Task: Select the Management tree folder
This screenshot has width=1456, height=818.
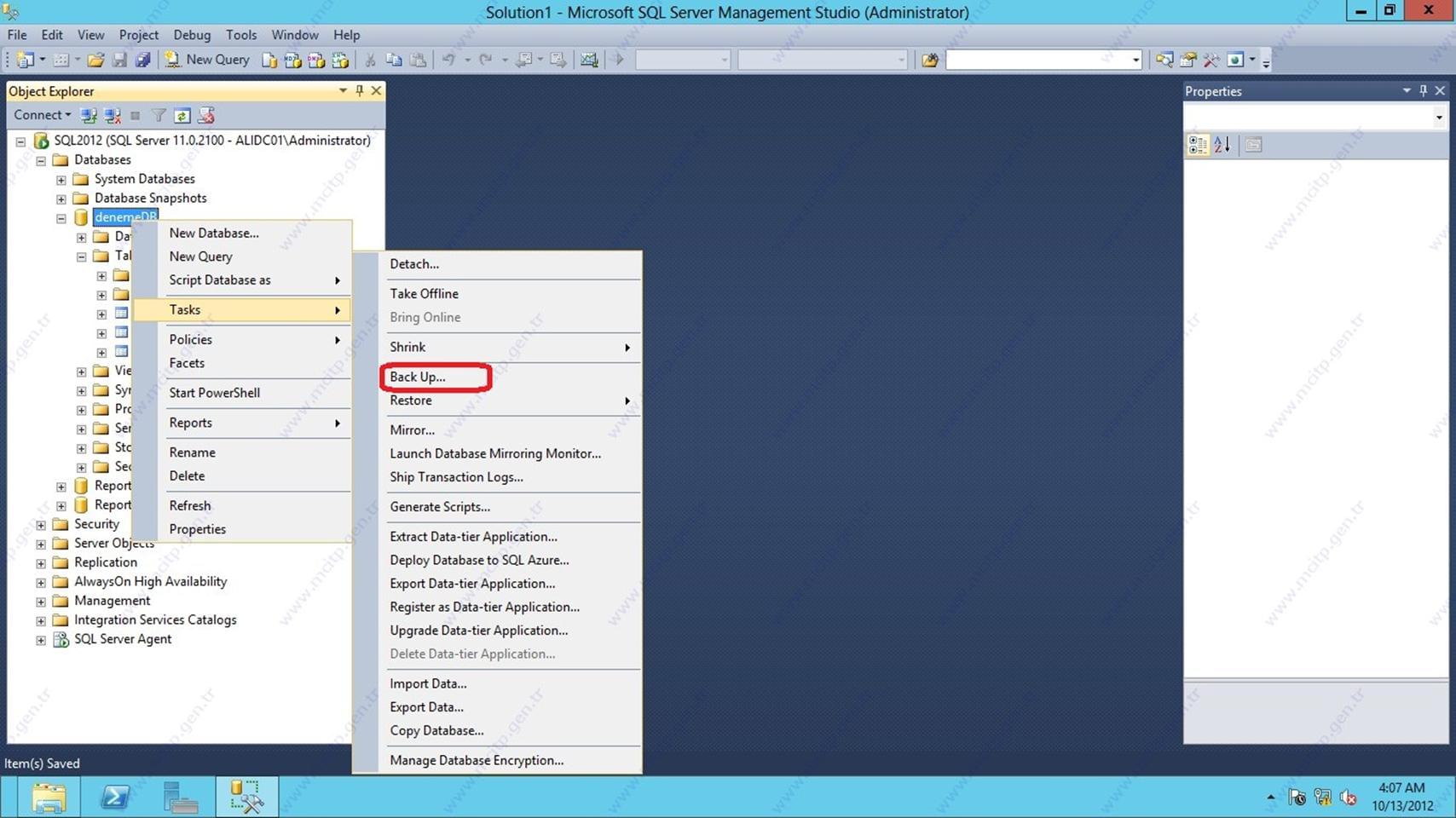Action: [x=112, y=601]
